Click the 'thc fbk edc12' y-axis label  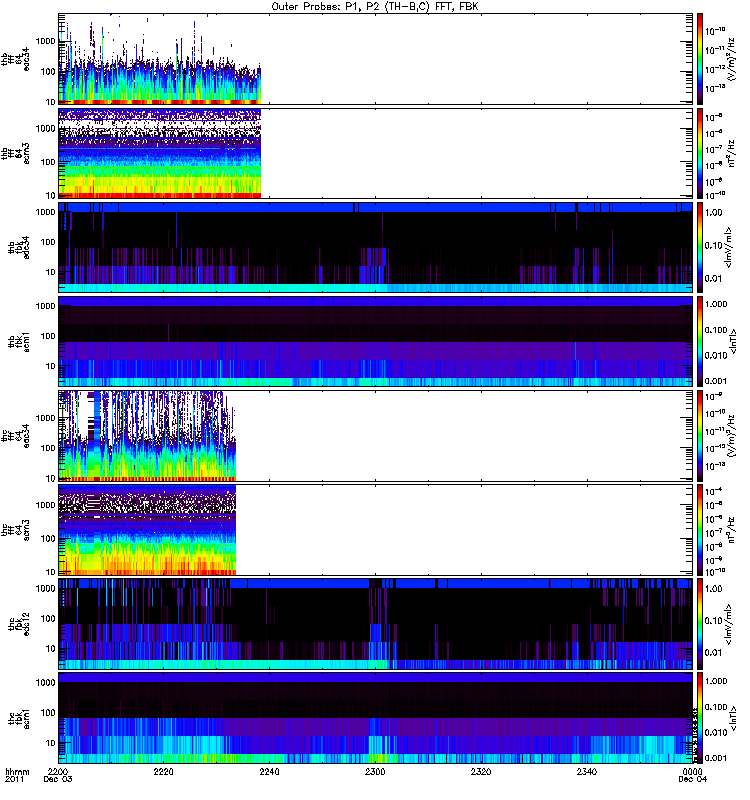tap(19, 624)
